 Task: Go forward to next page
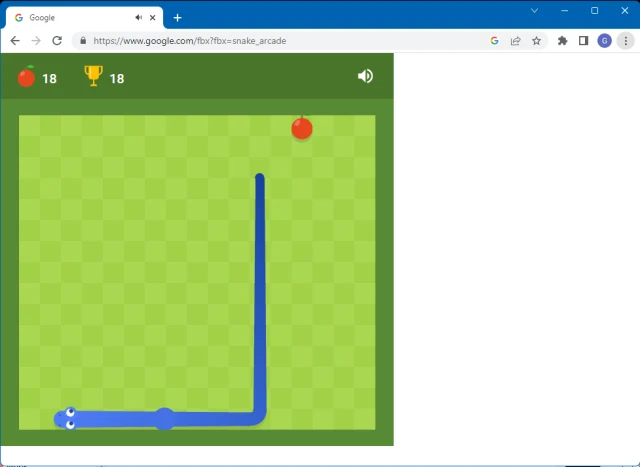36,40
